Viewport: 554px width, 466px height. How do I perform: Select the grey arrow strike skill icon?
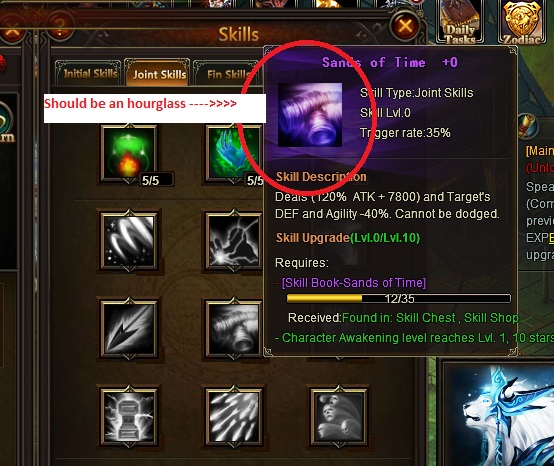129,329
